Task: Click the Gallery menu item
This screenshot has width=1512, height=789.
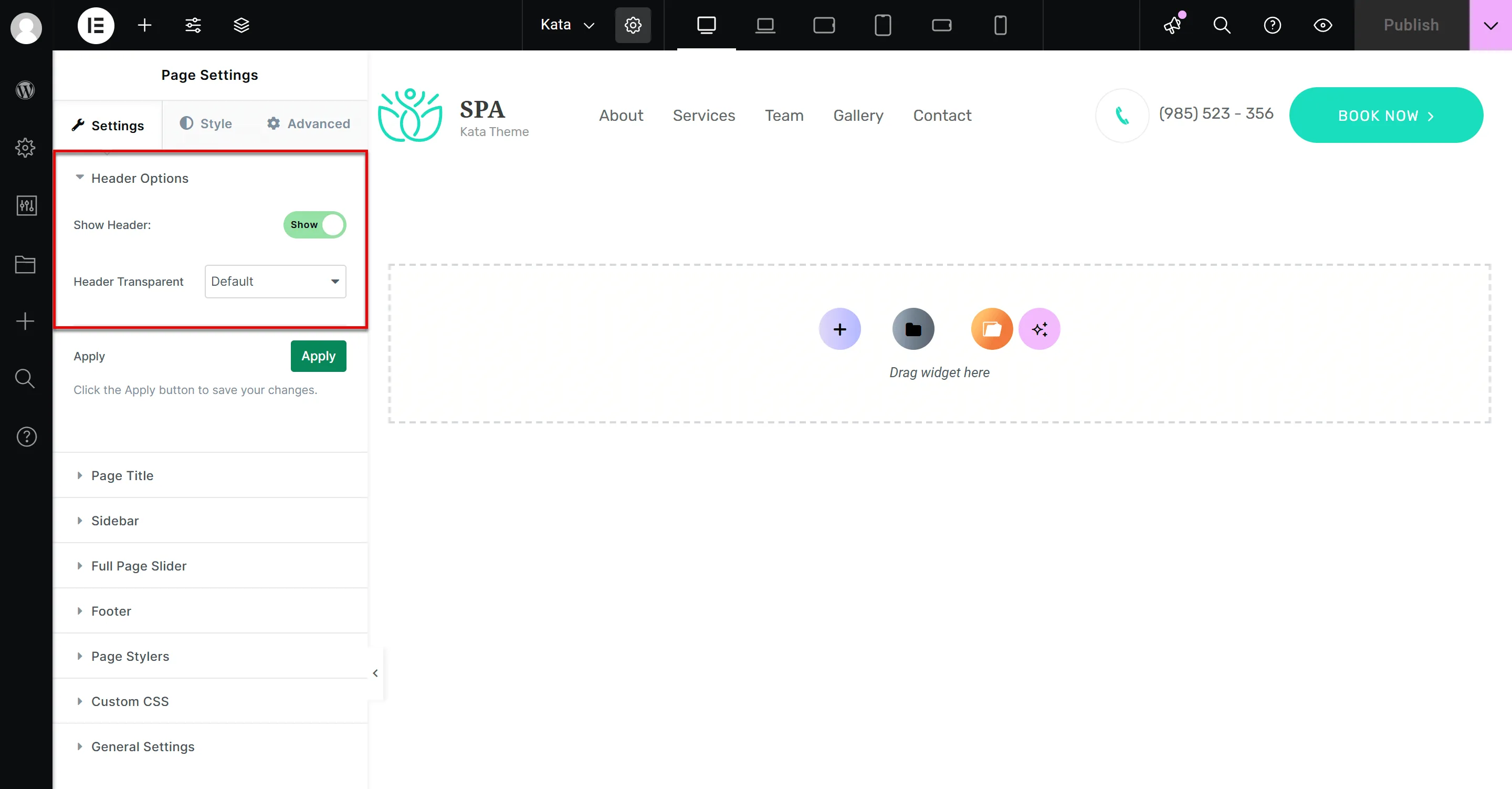Action: [x=858, y=115]
